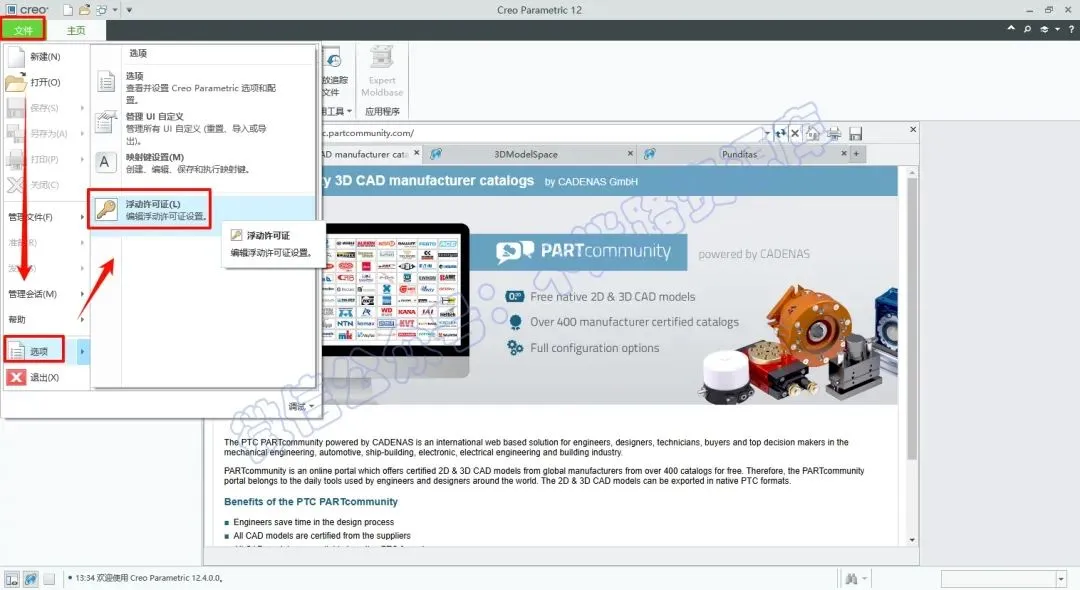Close the Punditas tab
Screen dimensions: 1080x590
pos(844,154)
